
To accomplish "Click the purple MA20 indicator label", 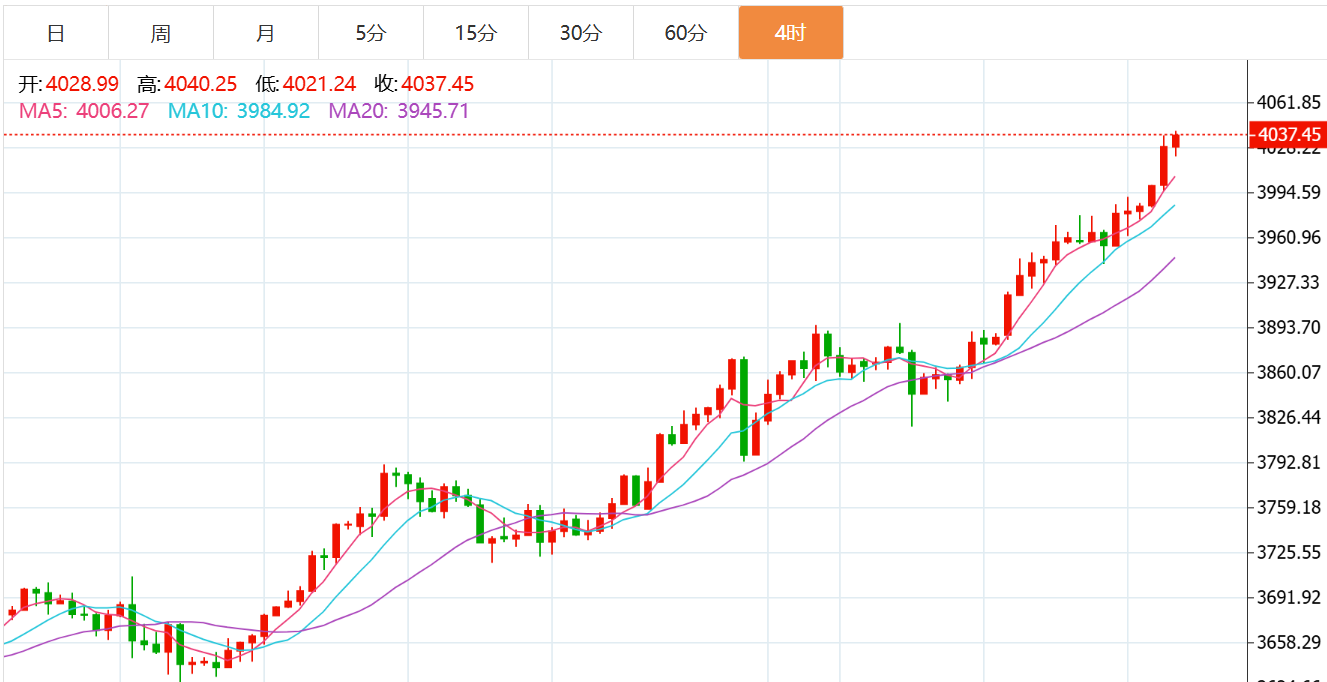I will [x=399, y=111].
